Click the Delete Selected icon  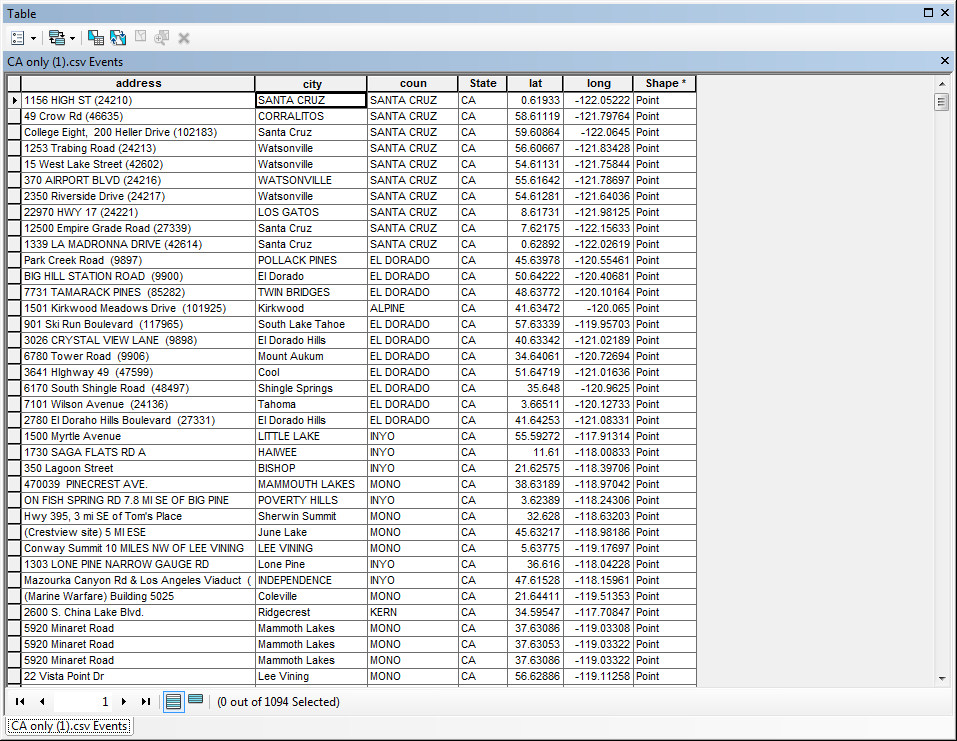tap(184, 38)
